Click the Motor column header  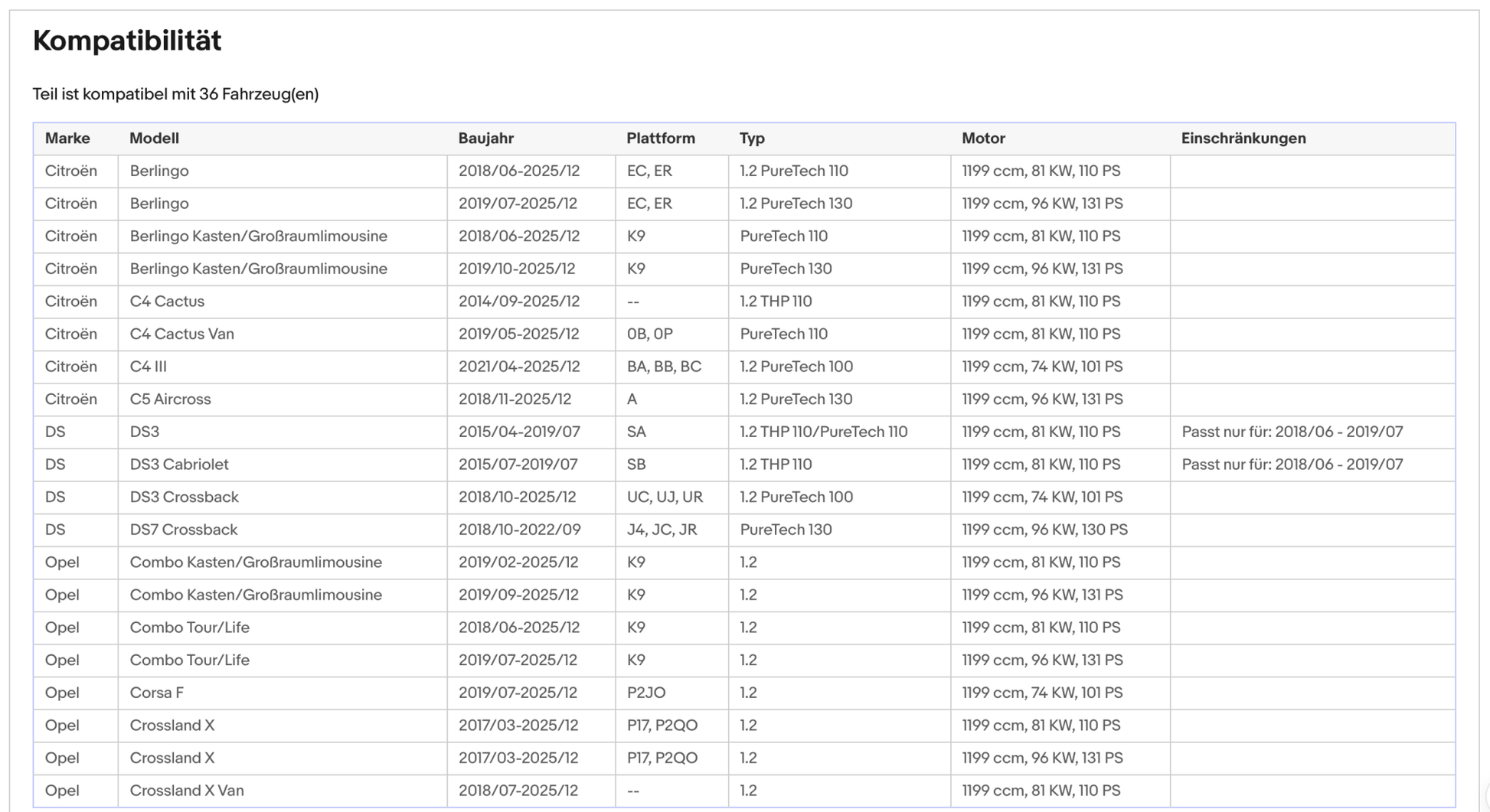983,139
